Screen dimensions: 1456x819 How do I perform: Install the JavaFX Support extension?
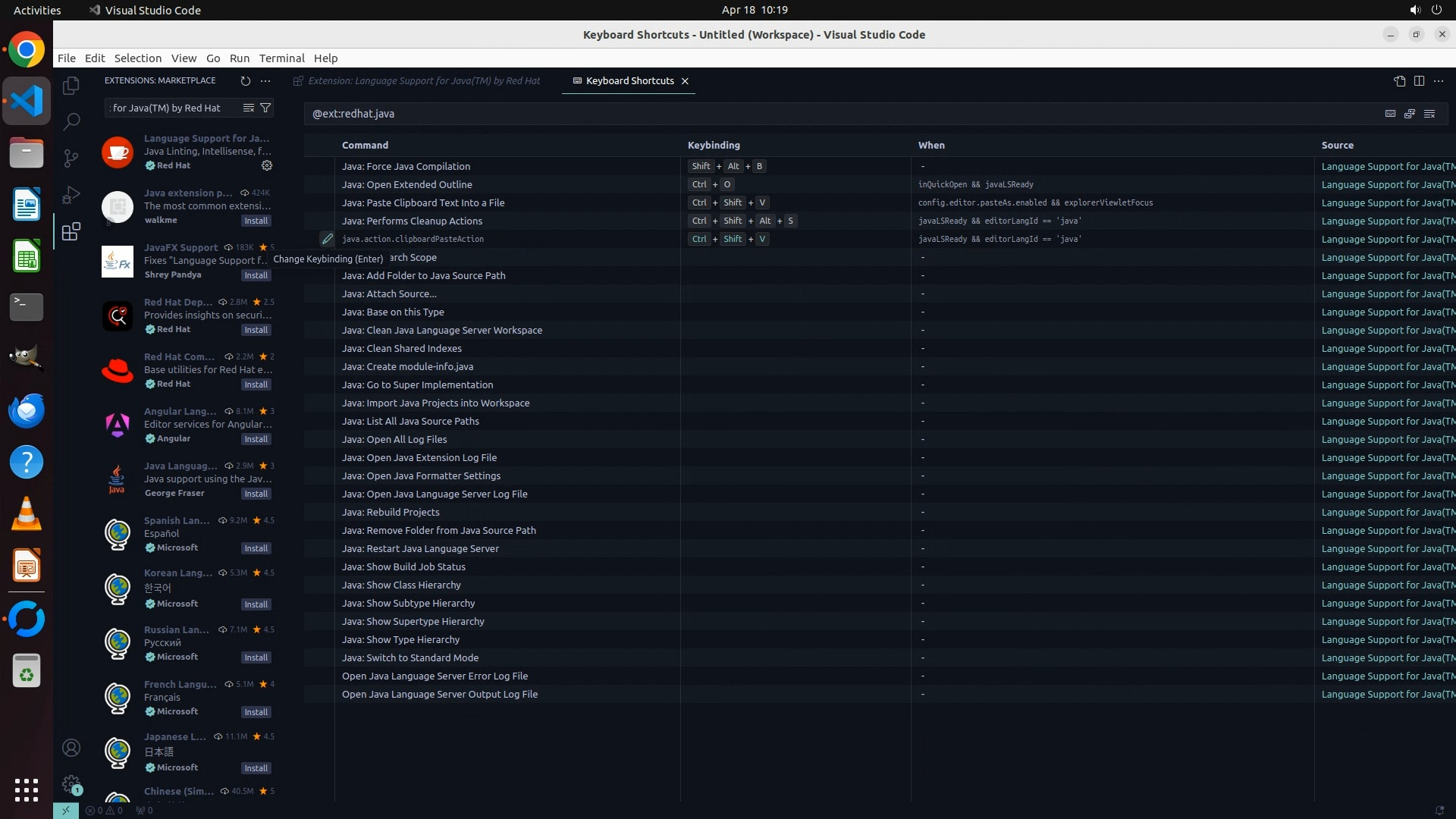pos(256,275)
